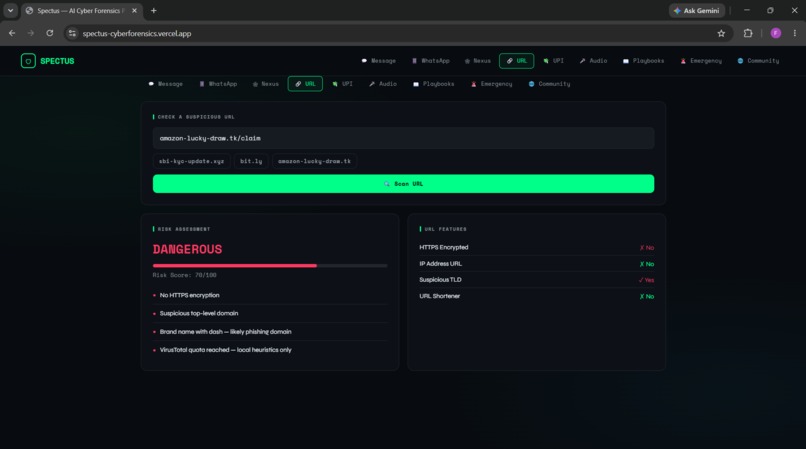Click 'Brand name with dash' phishing finding

point(225,332)
